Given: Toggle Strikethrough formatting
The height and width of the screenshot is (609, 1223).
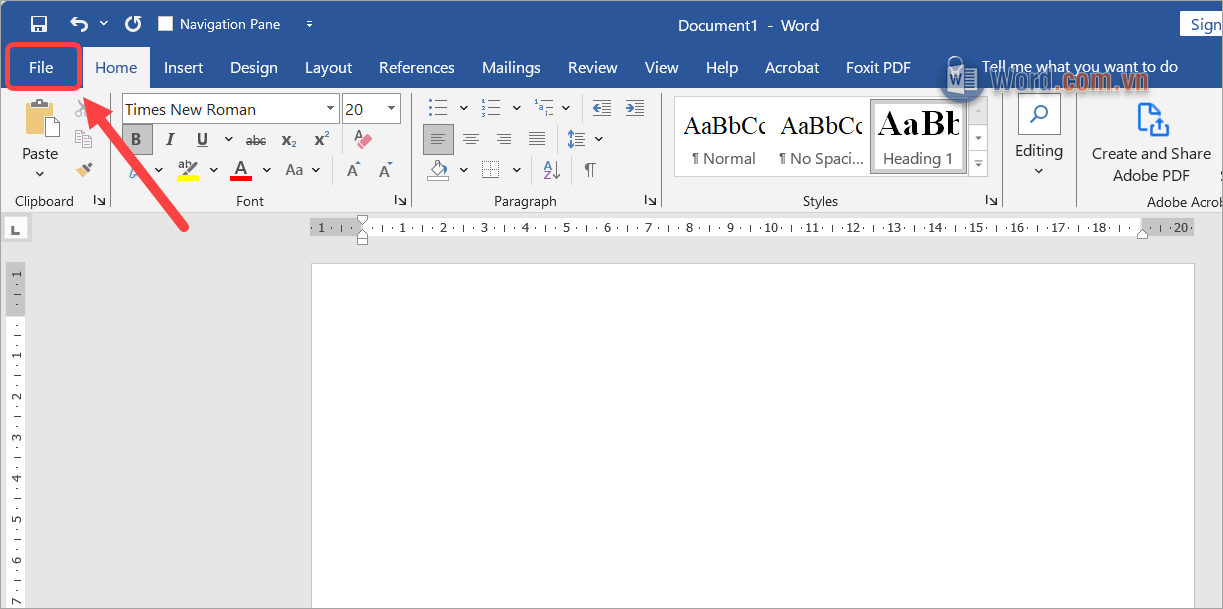Looking at the screenshot, I should tap(256, 140).
